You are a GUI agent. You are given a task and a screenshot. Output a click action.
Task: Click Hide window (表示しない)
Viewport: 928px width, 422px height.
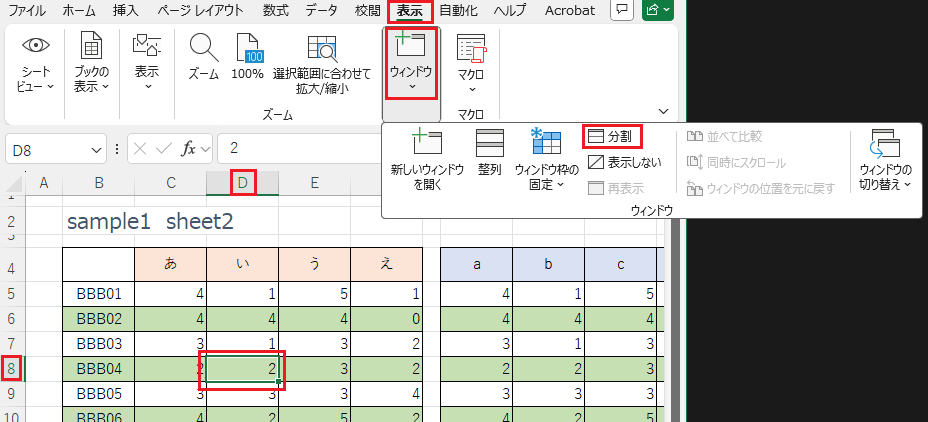pos(625,162)
